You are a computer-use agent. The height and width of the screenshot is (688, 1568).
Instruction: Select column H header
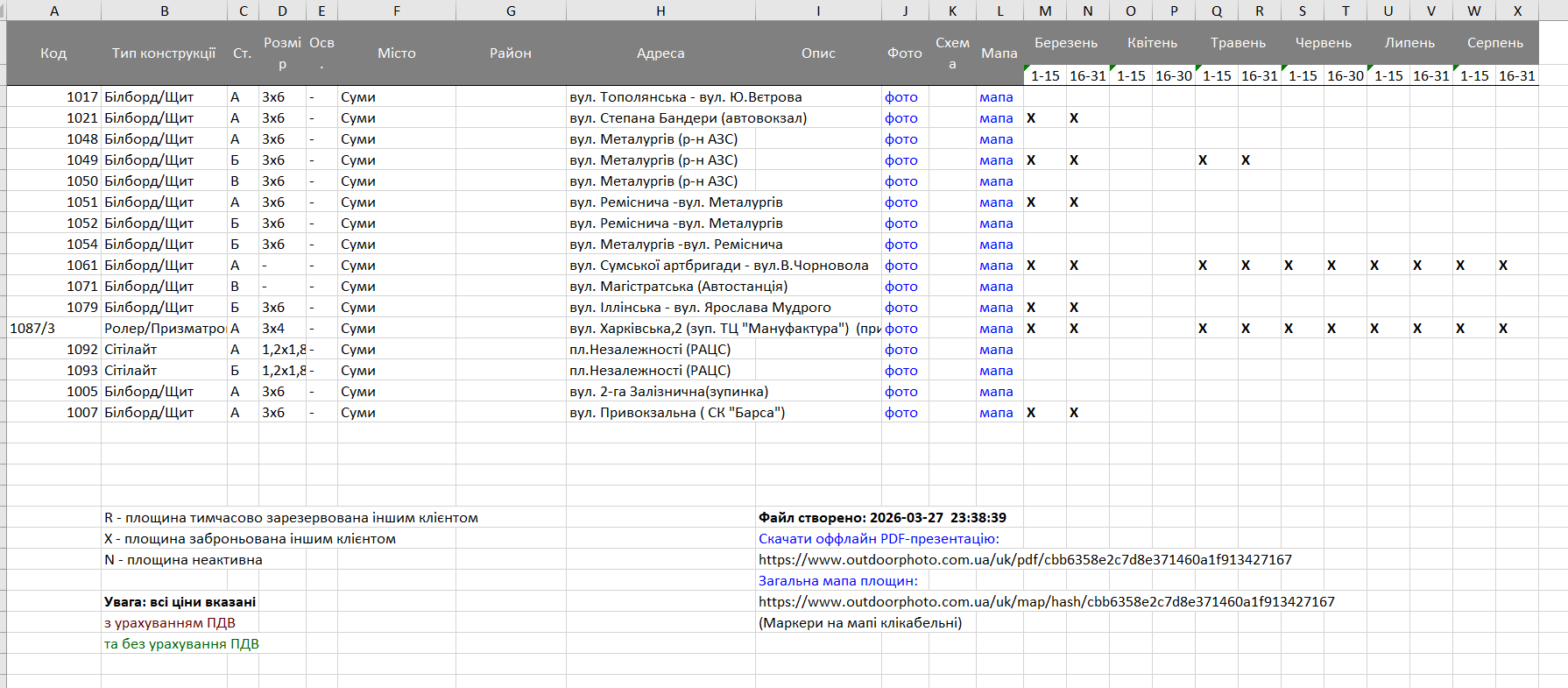660,11
